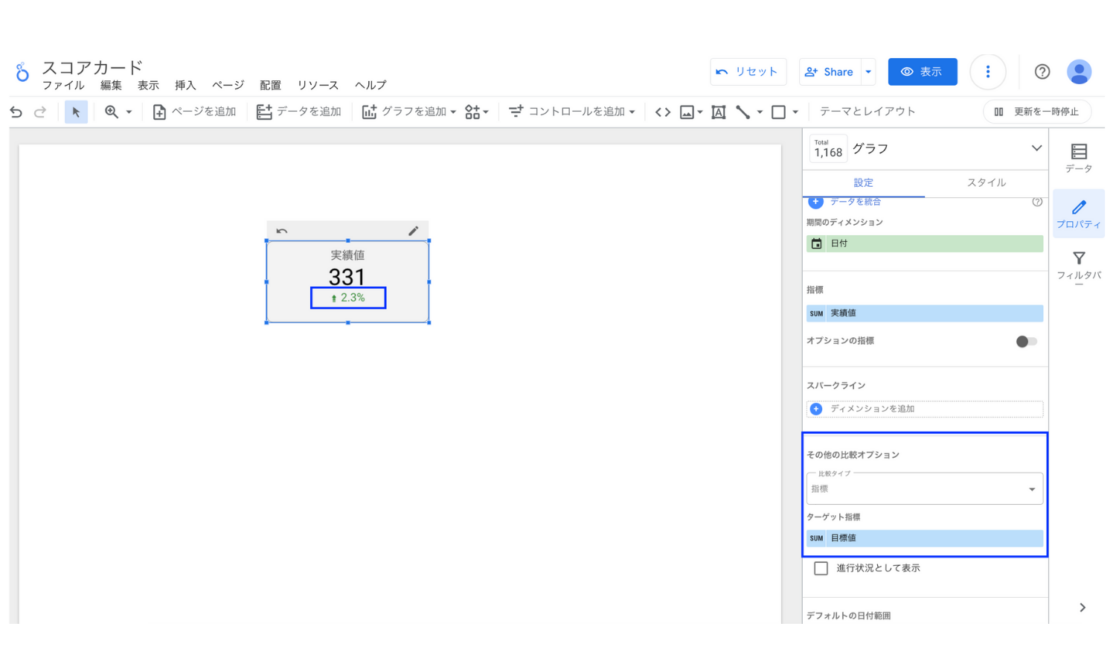This screenshot has height=670, width=1116.
Task: Open the データ panel in the right sidebar
Action: tap(1079, 158)
